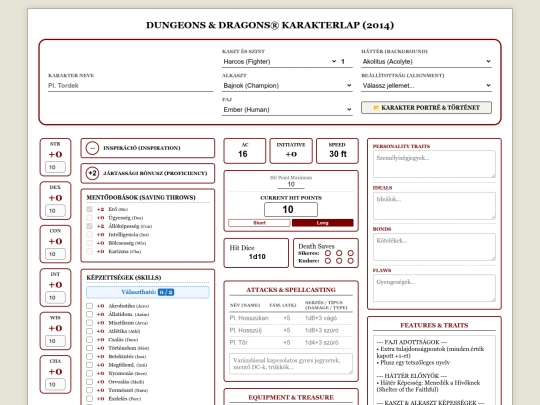Click the WIS score input box
This screenshot has width=540, height=405.
pyautogui.click(x=55, y=341)
